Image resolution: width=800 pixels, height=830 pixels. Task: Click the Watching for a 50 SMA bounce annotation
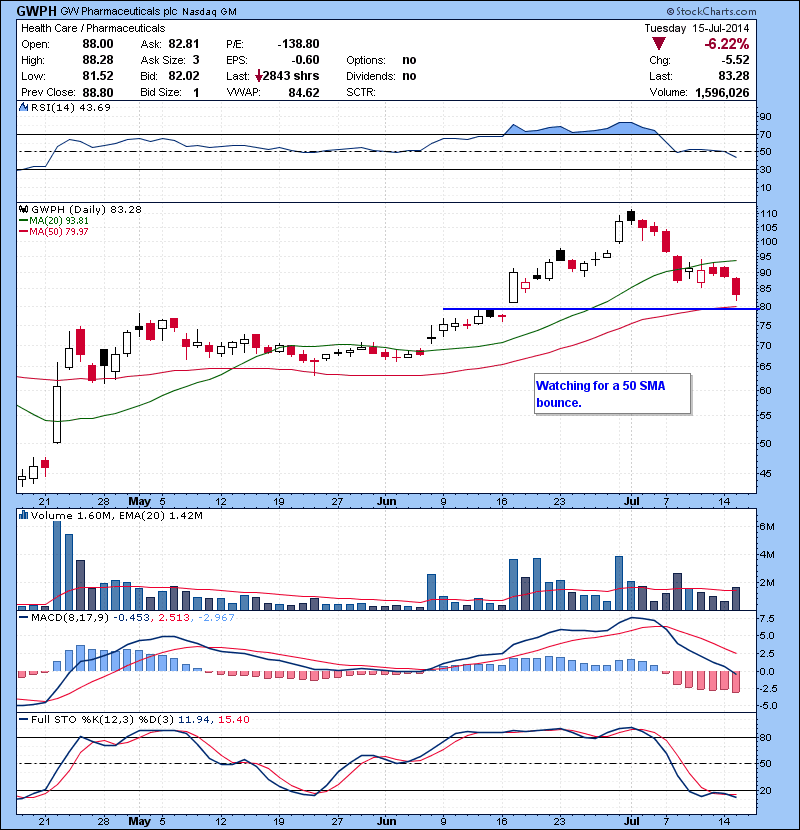click(613, 394)
